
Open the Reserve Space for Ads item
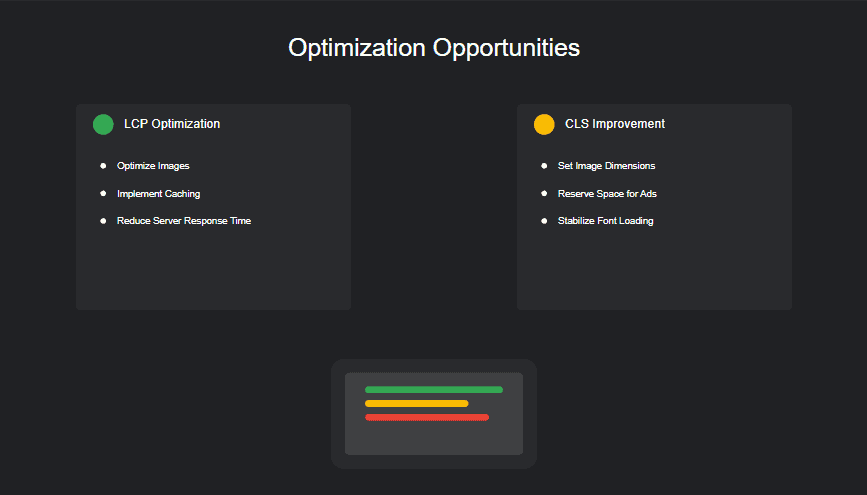607,193
